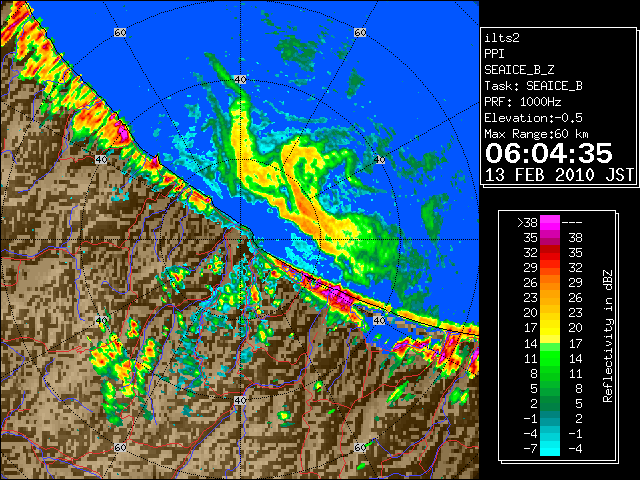Screen dimensions: 640x480
Task: Click the red 32 to 35 dBZ band
Action: pos(550,253)
